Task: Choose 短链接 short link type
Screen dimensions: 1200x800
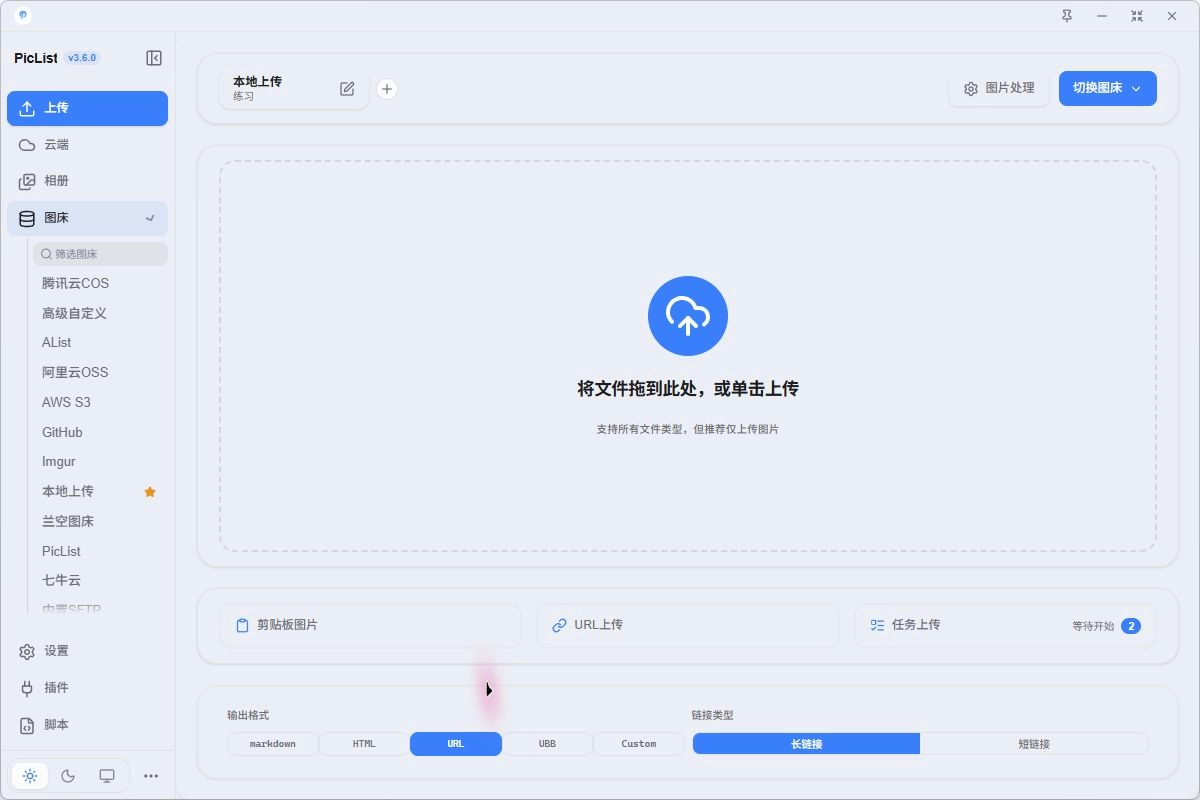Action: pos(1034,744)
